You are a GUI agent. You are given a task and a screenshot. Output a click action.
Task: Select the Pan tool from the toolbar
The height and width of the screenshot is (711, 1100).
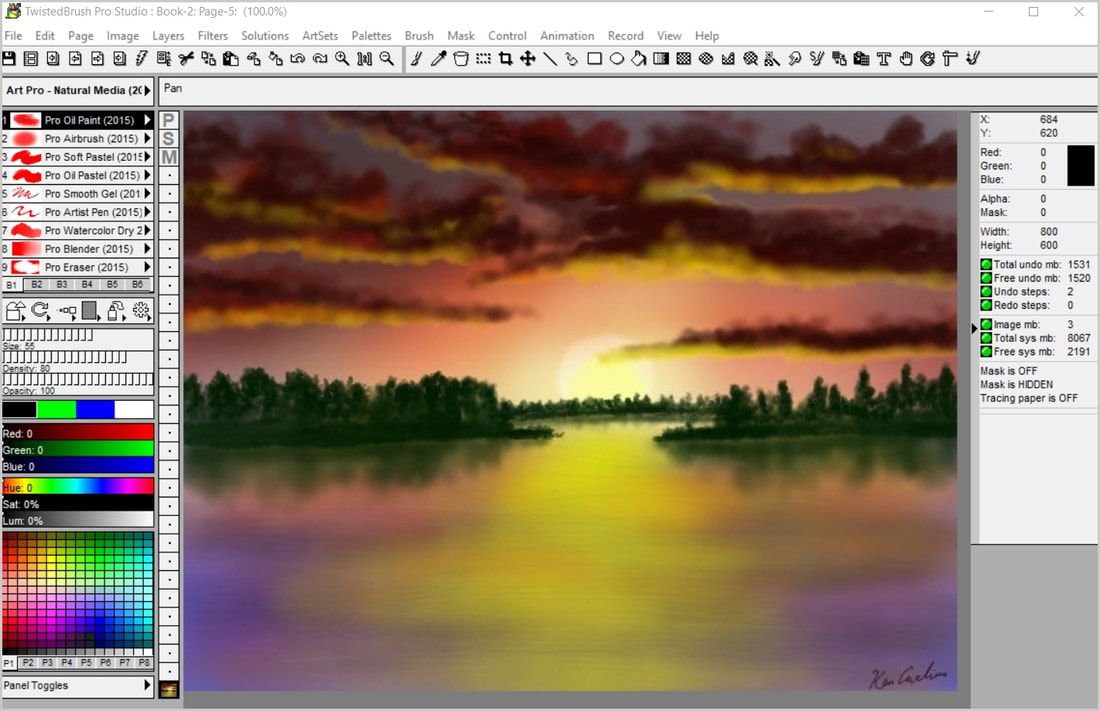[905, 58]
